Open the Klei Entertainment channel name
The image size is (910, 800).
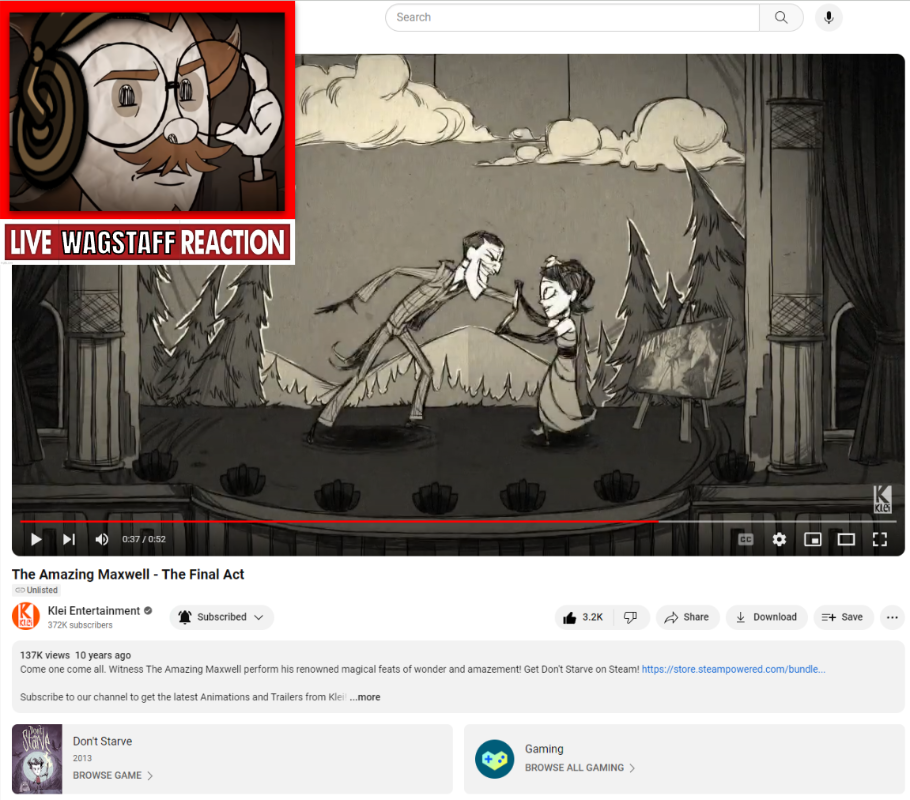tap(93, 611)
